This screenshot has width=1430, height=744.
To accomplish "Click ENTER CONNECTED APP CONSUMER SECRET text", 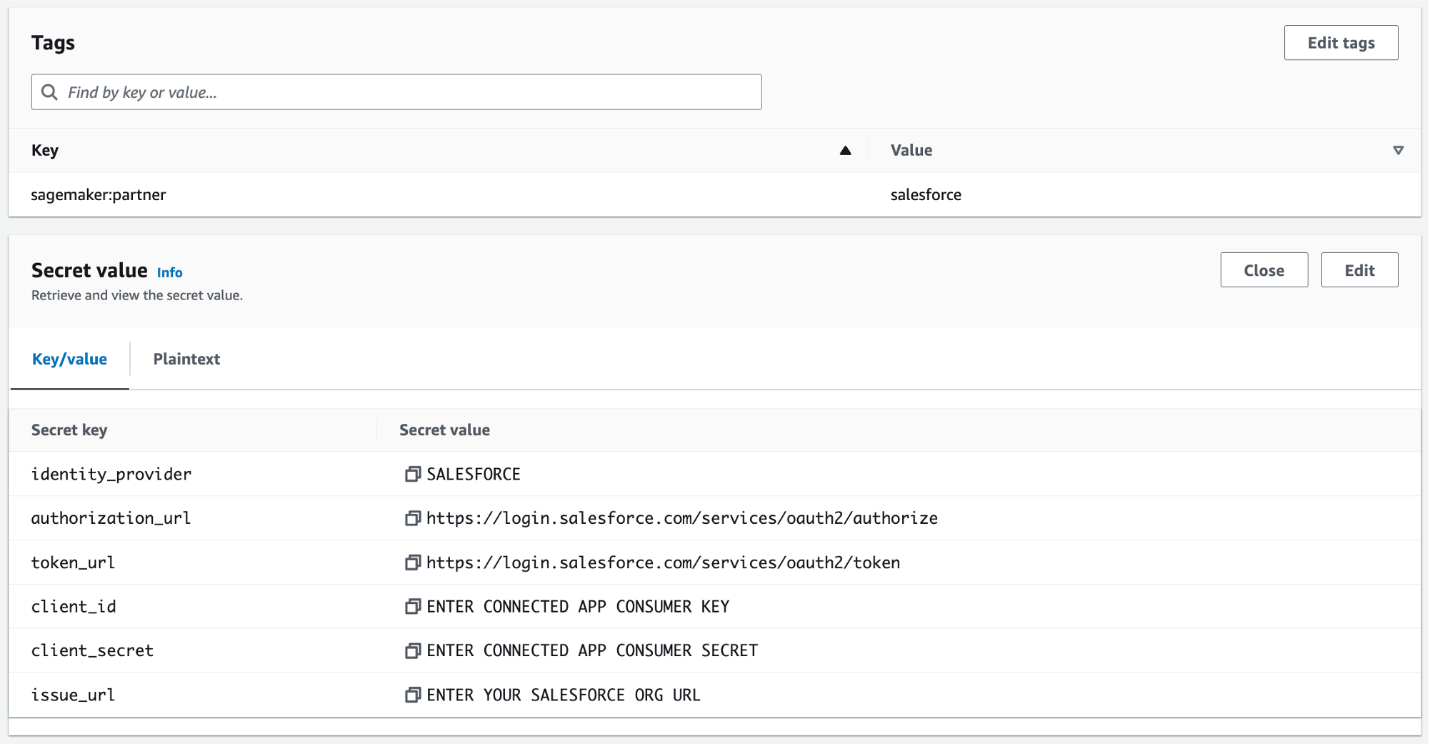I will click(592, 650).
